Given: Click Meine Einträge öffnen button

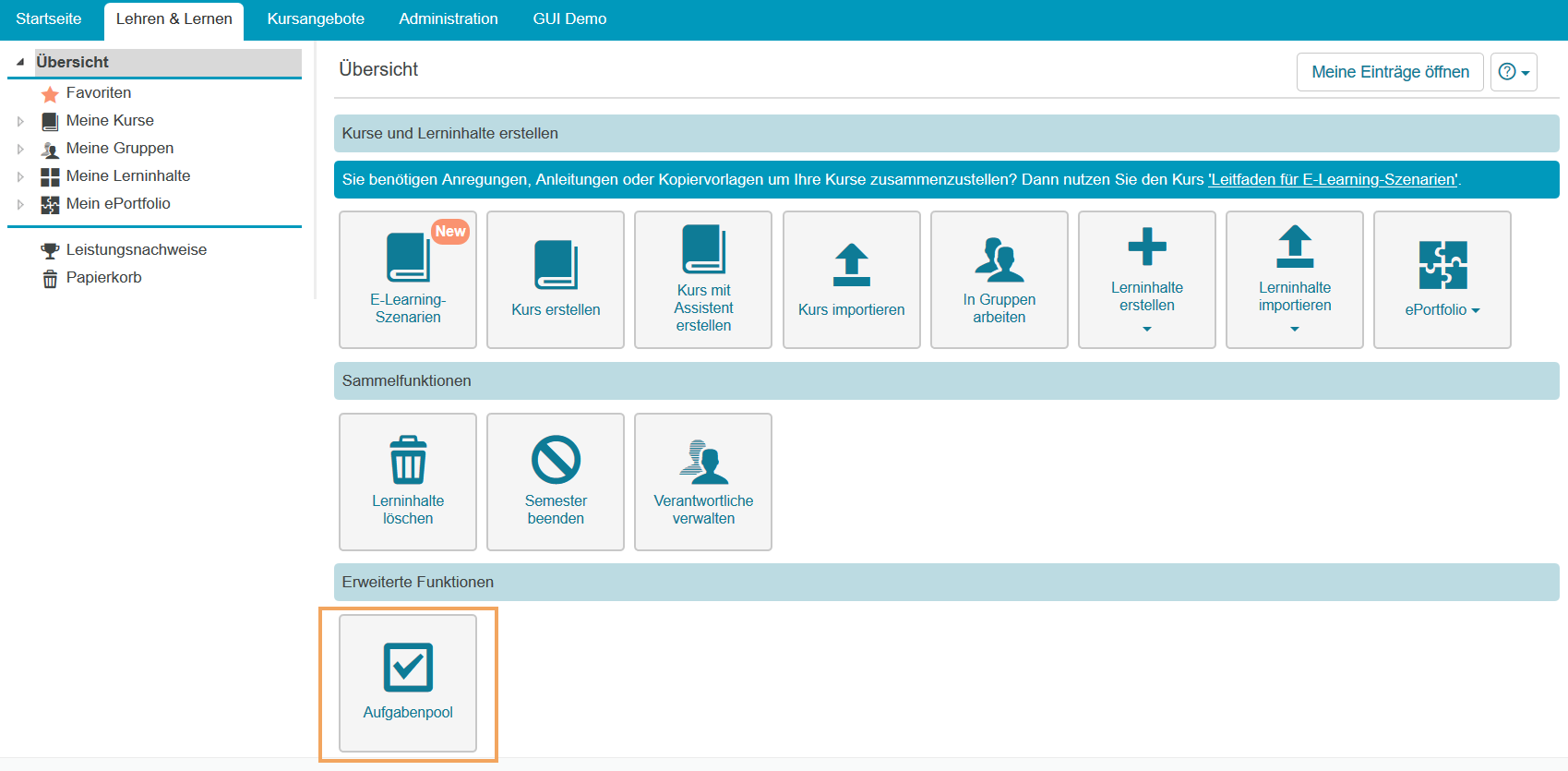Looking at the screenshot, I should pyautogui.click(x=1389, y=72).
